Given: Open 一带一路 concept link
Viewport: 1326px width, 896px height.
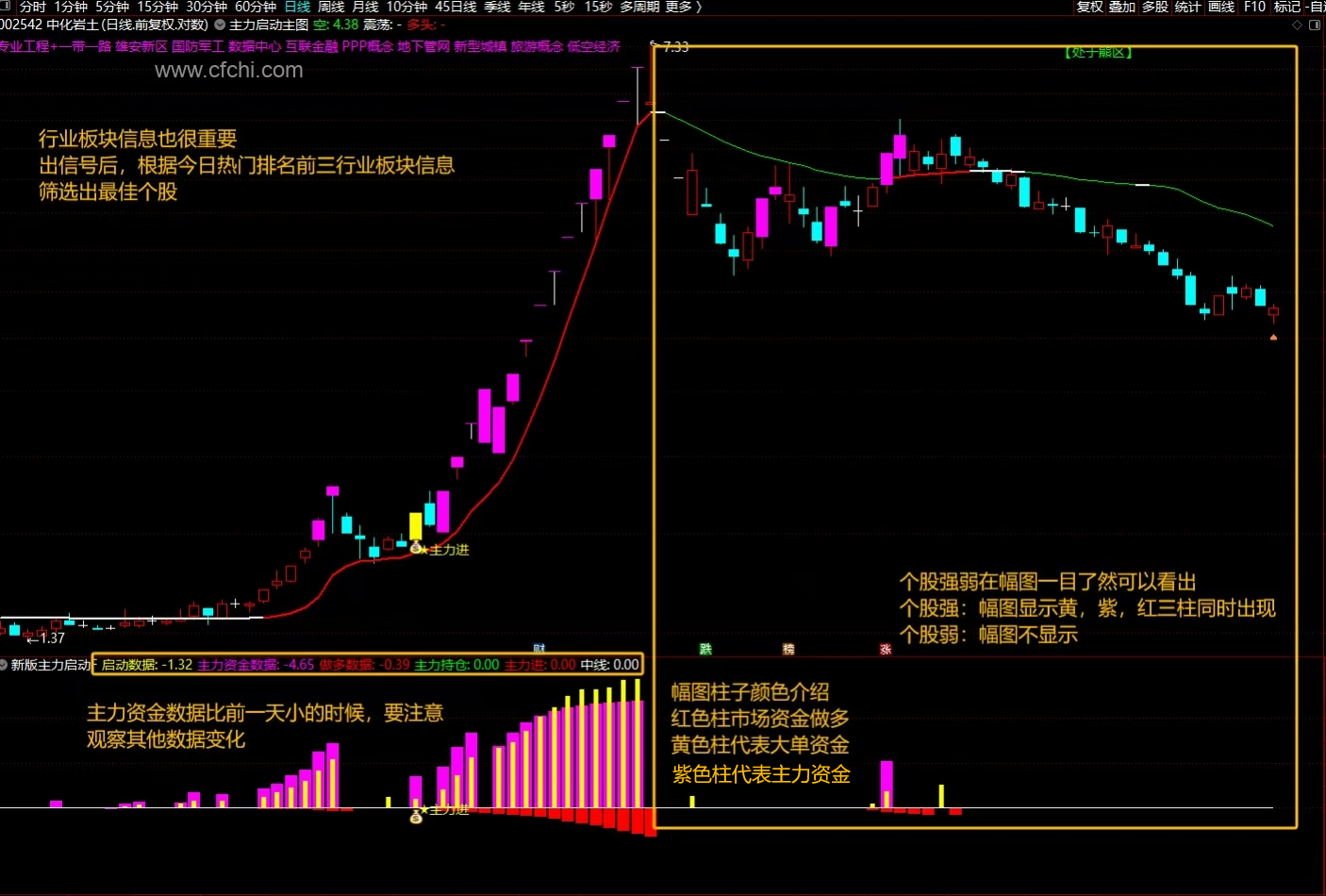Looking at the screenshot, I should click(x=85, y=46).
